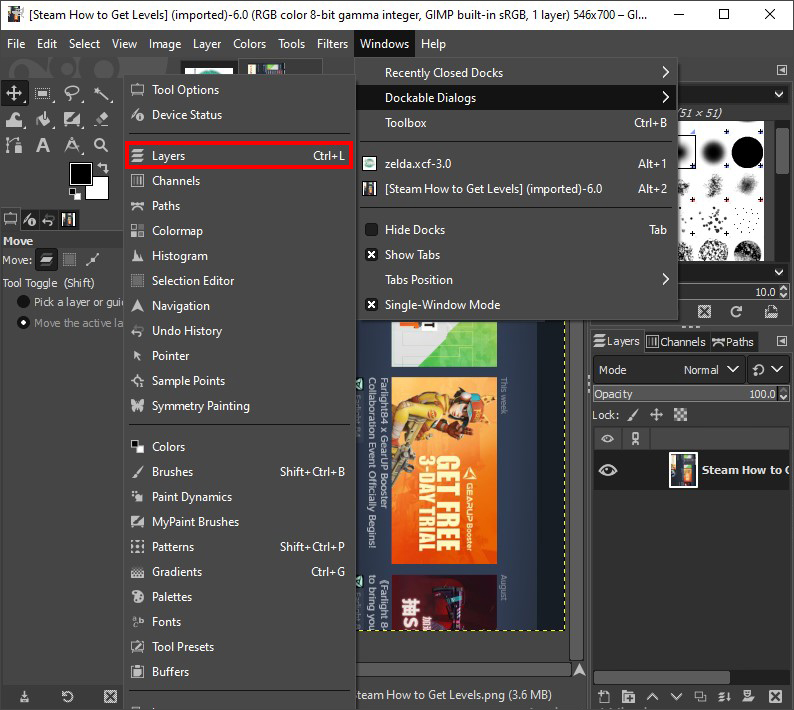Pick the Text tool in toolbox
The height and width of the screenshot is (710, 794).
tap(43, 146)
